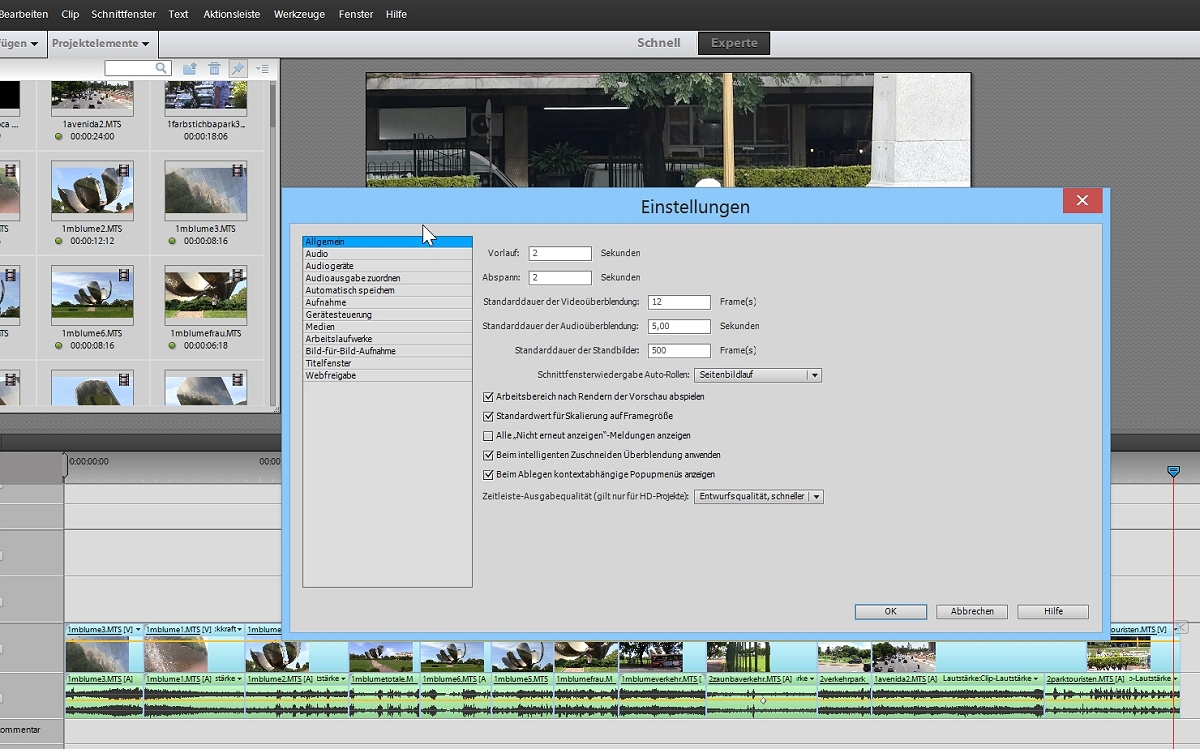1200x749 pixels.
Task: Click the project panel search box
Action: [138, 68]
